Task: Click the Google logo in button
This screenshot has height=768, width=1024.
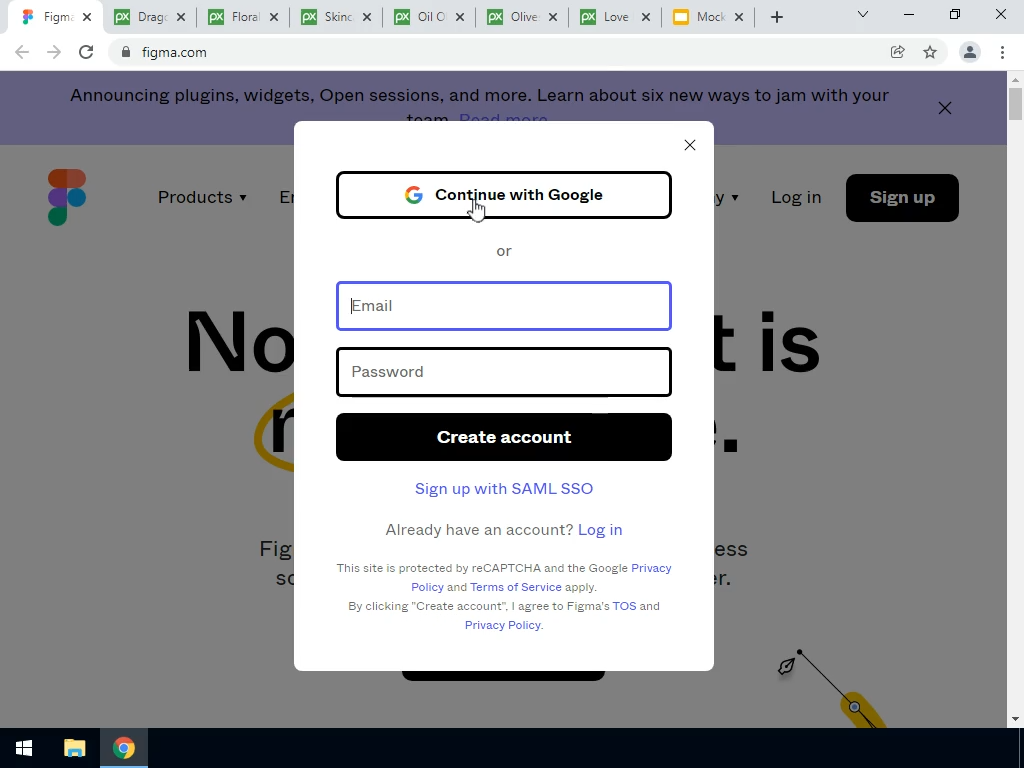Action: [413, 195]
